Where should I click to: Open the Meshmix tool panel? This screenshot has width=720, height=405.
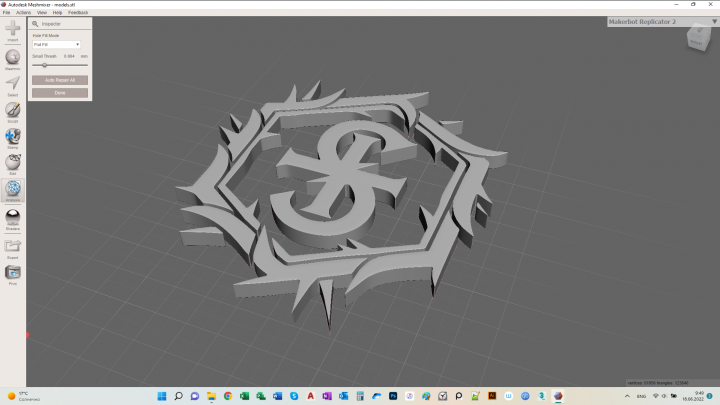click(13, 60)
